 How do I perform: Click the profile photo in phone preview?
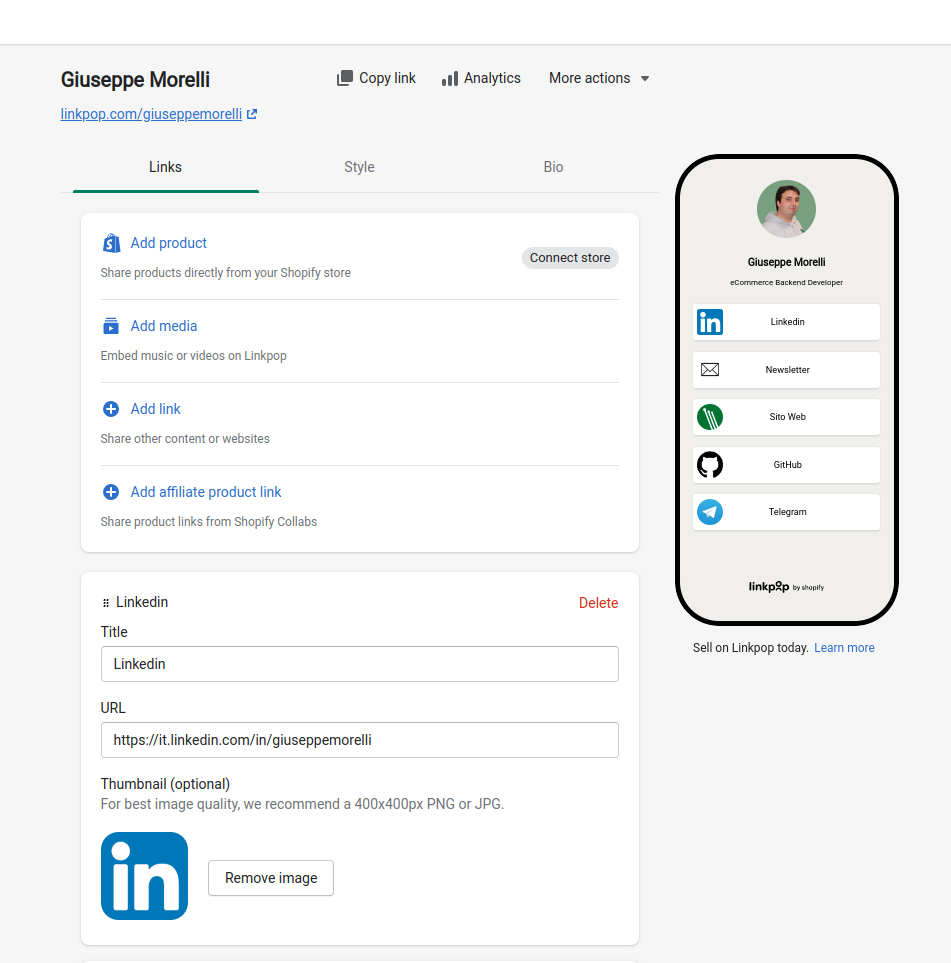(x=786, y=209)
